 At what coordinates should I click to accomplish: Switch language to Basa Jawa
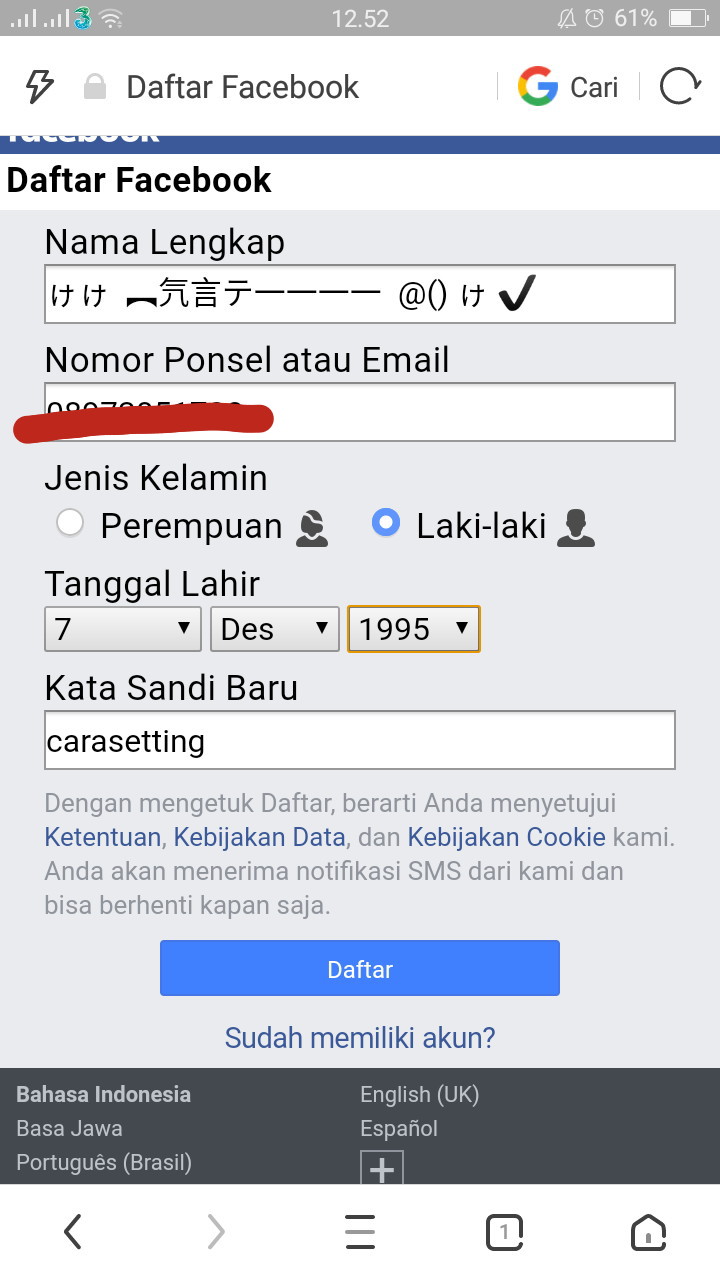point(69,1128)
